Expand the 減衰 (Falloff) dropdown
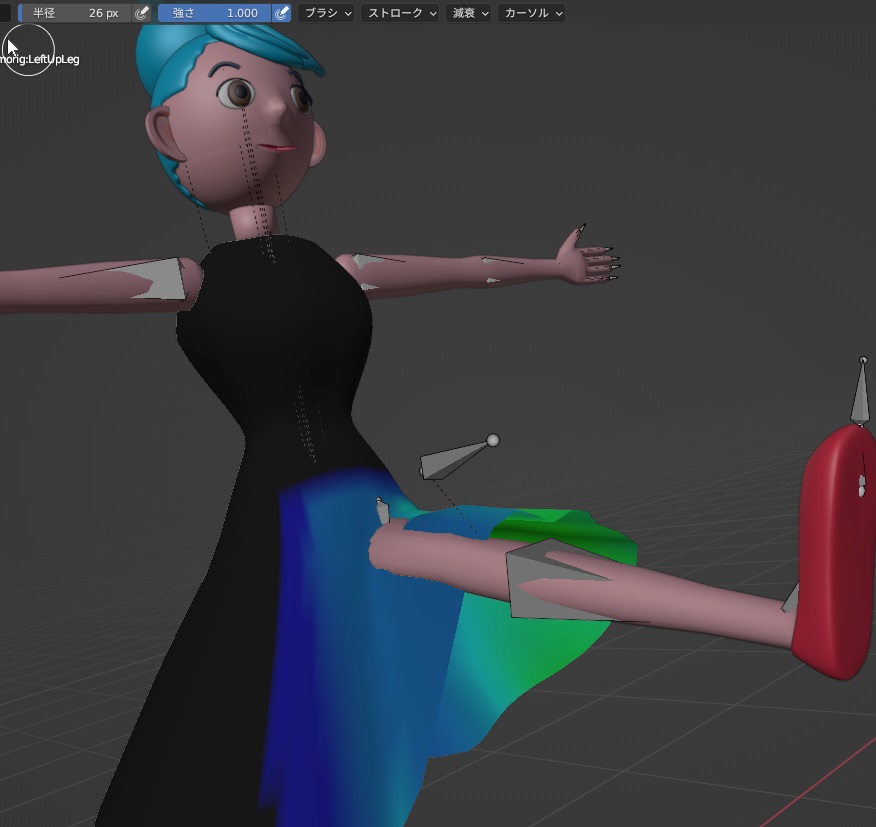Screen dimensions: 876x827 coord(468,13)
